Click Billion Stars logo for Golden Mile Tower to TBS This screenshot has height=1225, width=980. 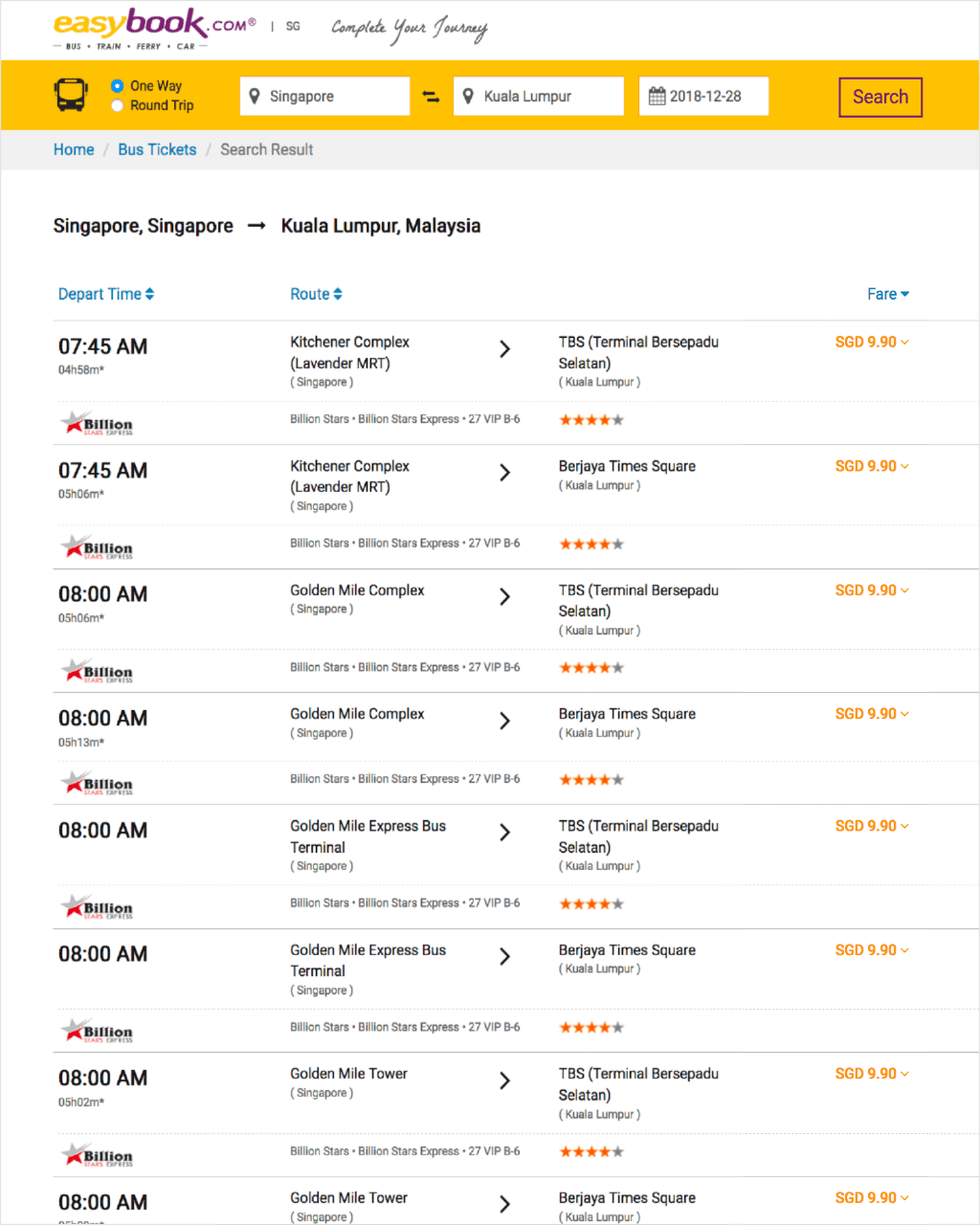click(x=97, y=1155)
